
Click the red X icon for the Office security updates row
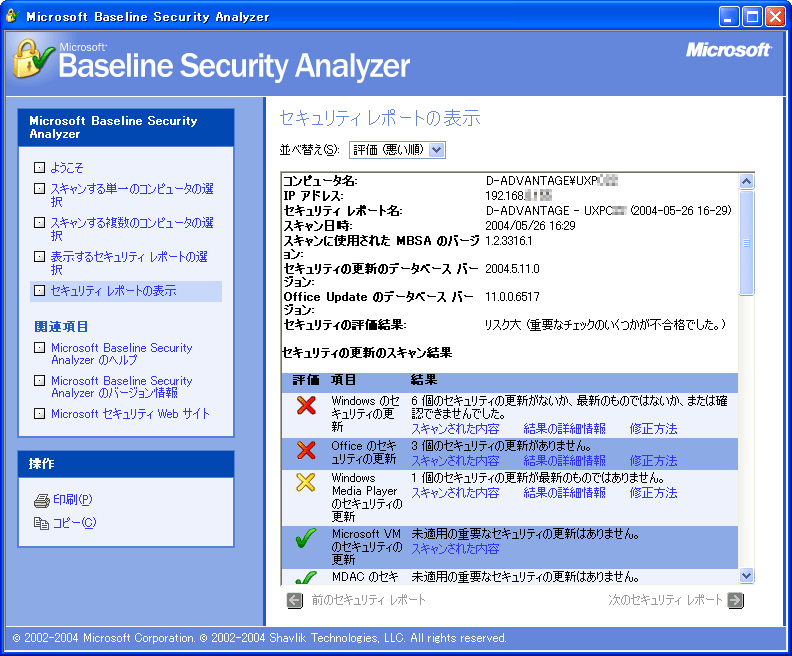click(x=306, y=450)
